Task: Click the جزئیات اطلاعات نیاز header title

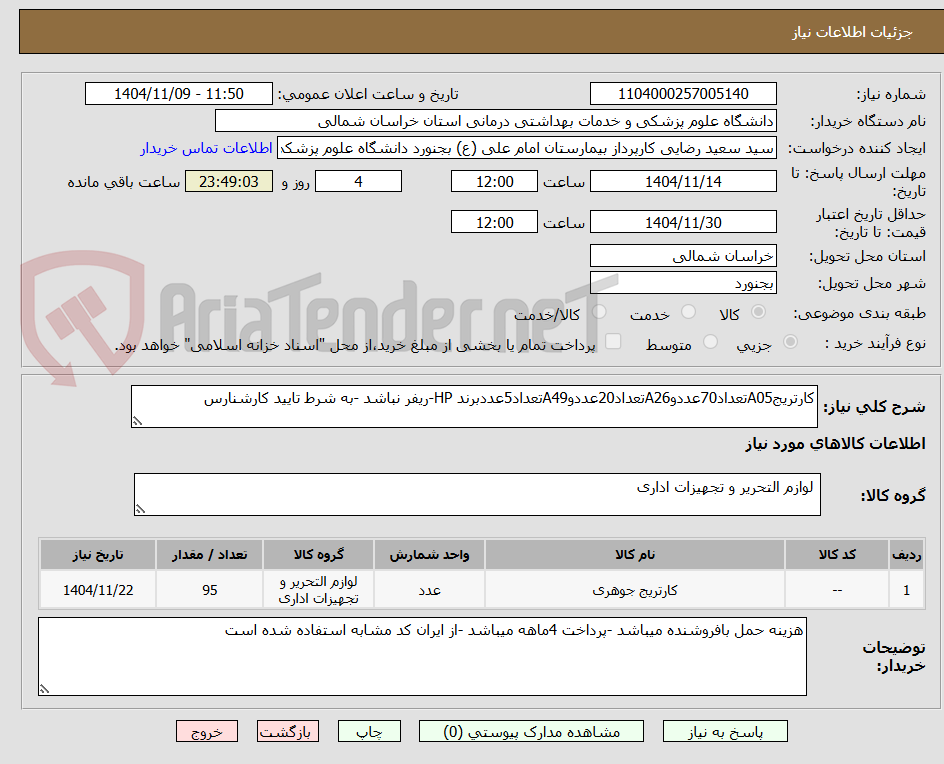Action: tap(851, 32)
